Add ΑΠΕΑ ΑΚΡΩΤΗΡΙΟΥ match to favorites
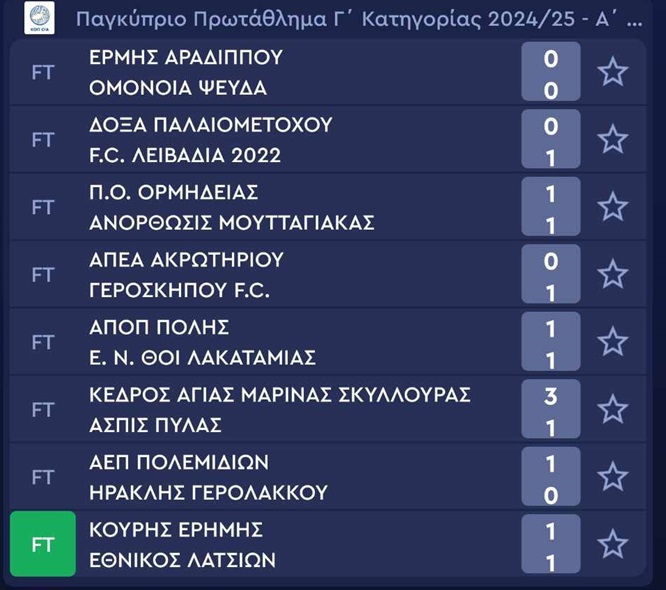Viewport: 666px width, 590px height. pos(612,274)
